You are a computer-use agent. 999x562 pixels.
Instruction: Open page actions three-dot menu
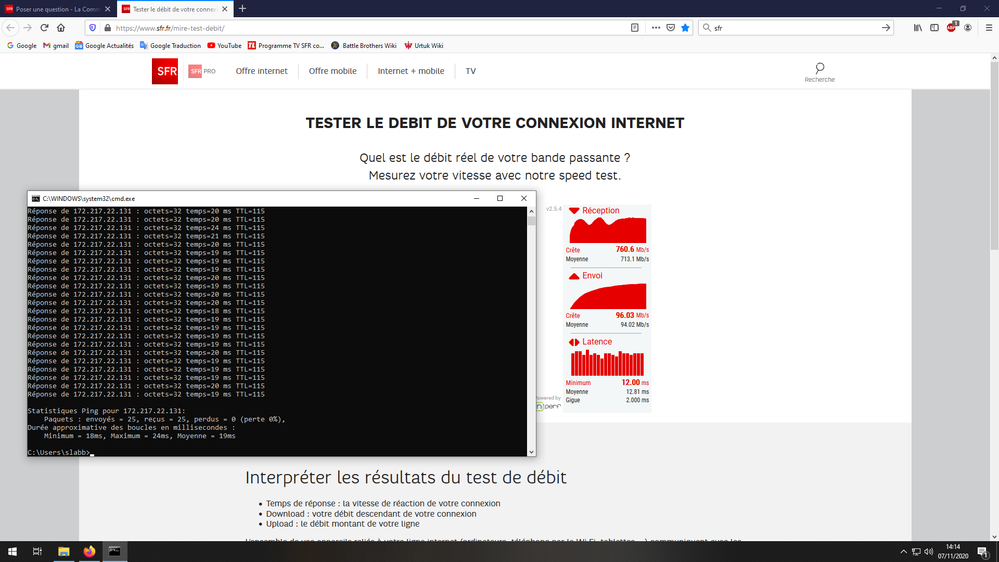click(x=656, y=28)
